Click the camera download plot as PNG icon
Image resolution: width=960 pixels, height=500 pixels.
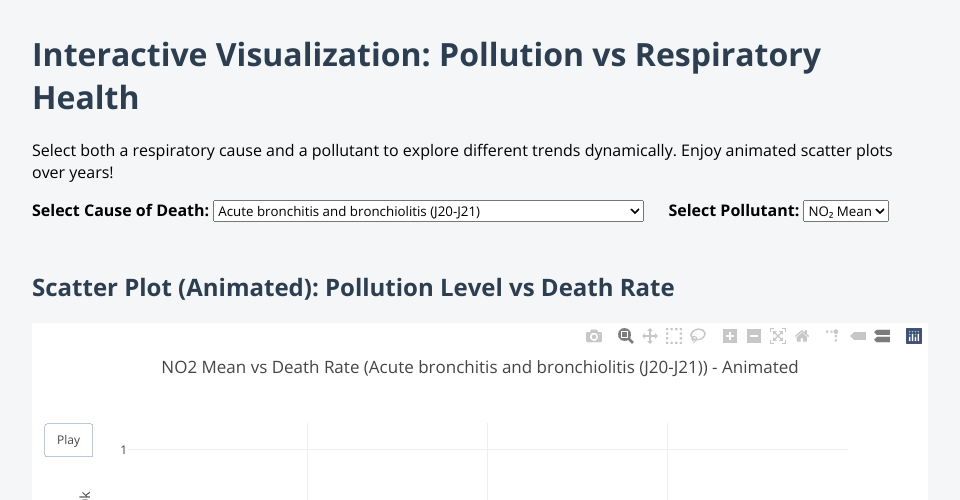(594, 337)
